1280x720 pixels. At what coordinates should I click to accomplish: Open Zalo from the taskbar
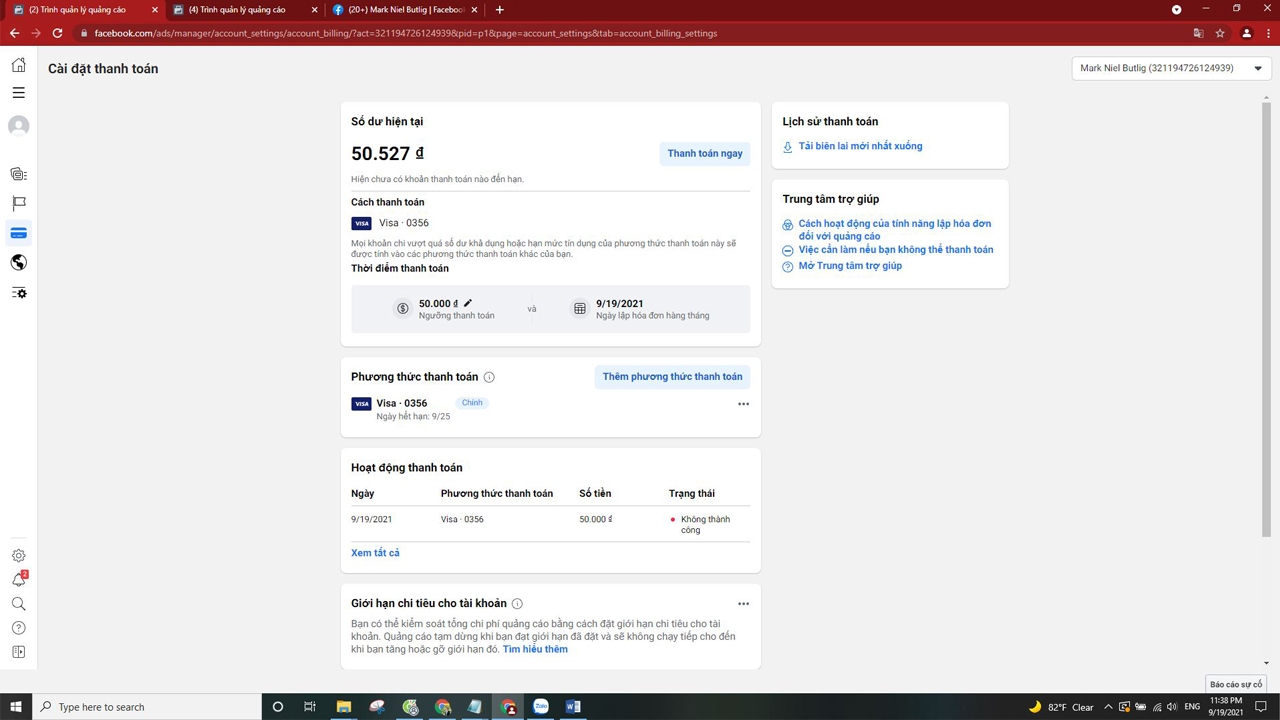tap(541, 707)
